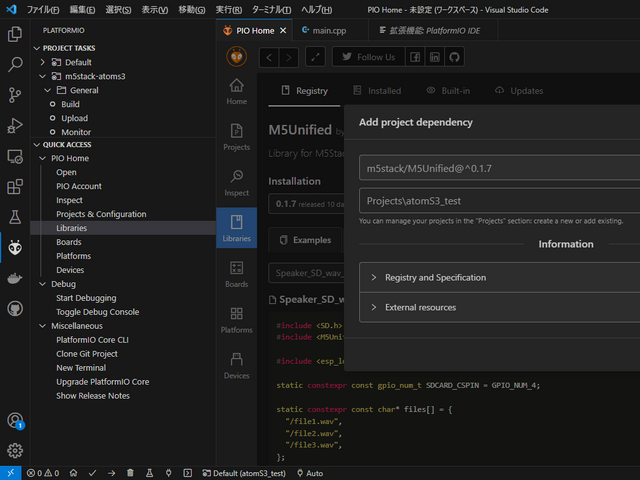640x480 pixels.
Task: Select the Installed libraries tab
Action: [x=377, y=91]
